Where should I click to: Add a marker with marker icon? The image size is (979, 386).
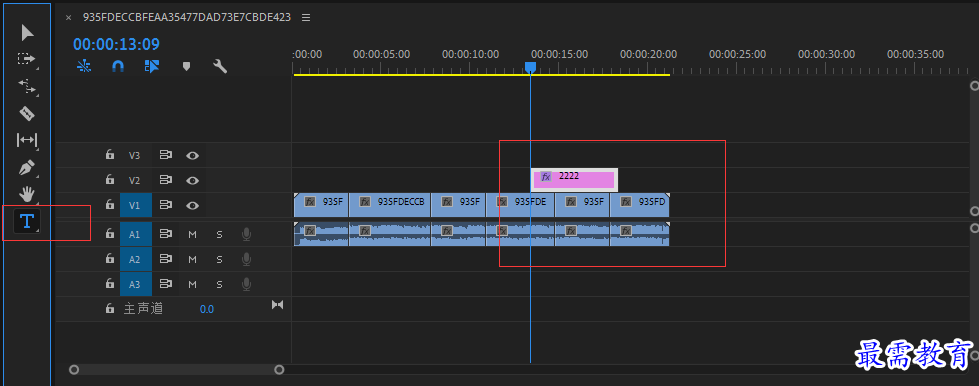click(186, 66)
